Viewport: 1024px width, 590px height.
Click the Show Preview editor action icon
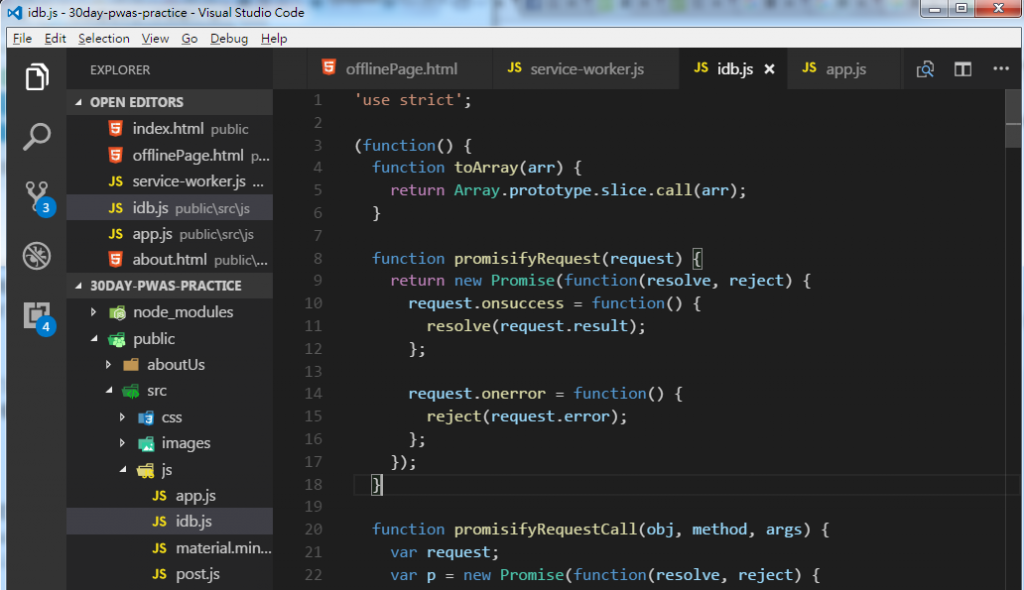[x=925, y=69]
